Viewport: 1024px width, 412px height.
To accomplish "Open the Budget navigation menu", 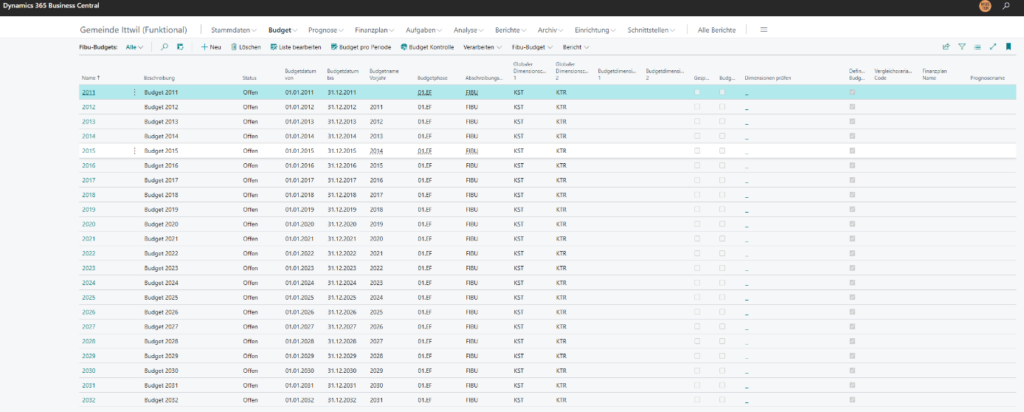I will coord(283,30).
